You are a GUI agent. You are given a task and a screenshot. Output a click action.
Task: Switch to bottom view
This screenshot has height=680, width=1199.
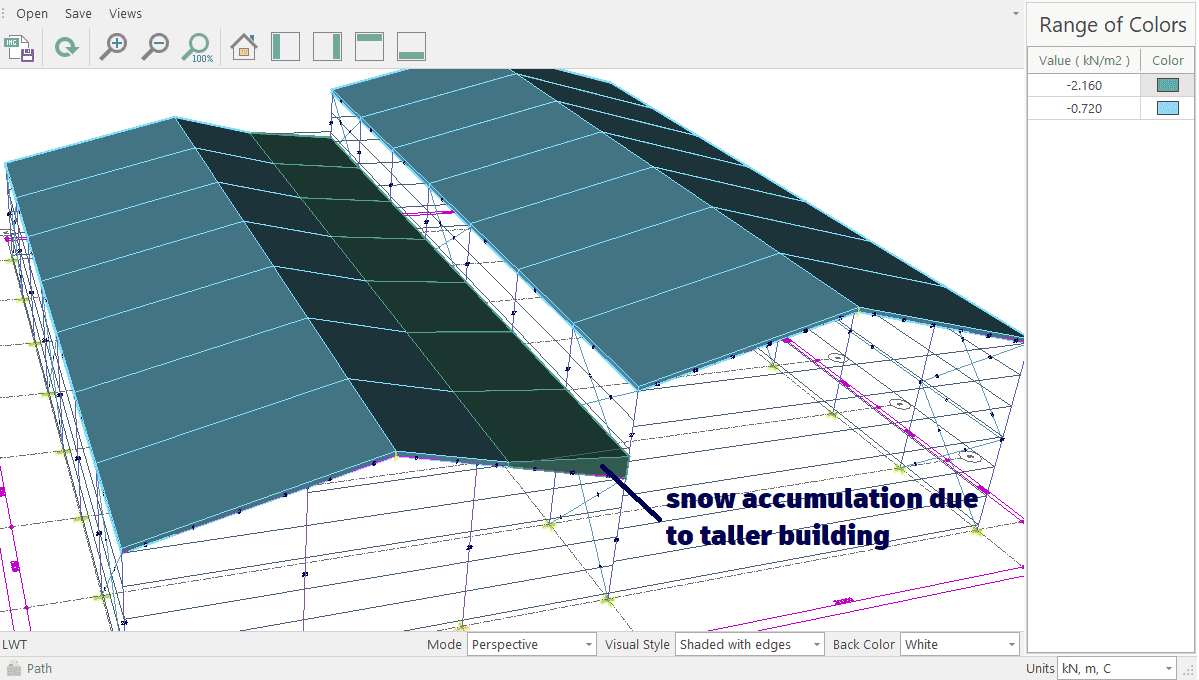[411, 47]
